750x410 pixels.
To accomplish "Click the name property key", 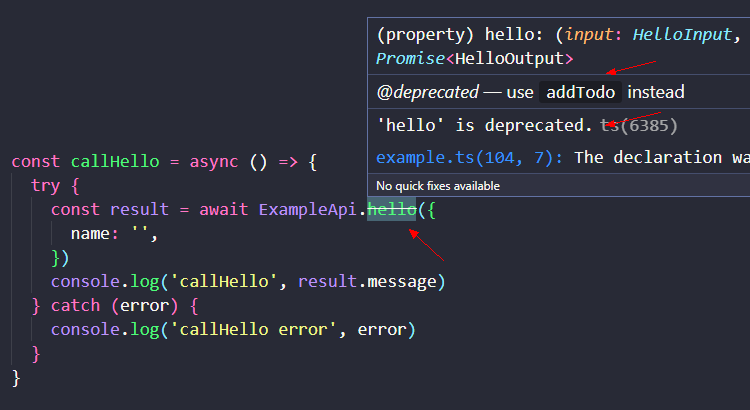I will (x=91, y=233).
